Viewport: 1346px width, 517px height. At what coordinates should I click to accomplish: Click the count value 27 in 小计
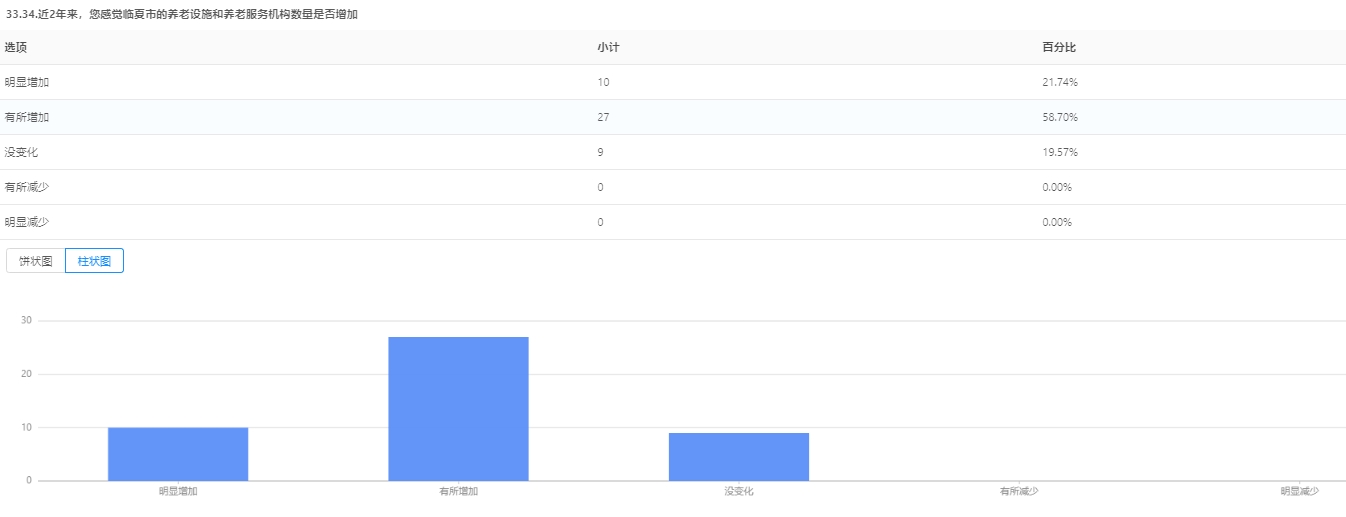603,117
